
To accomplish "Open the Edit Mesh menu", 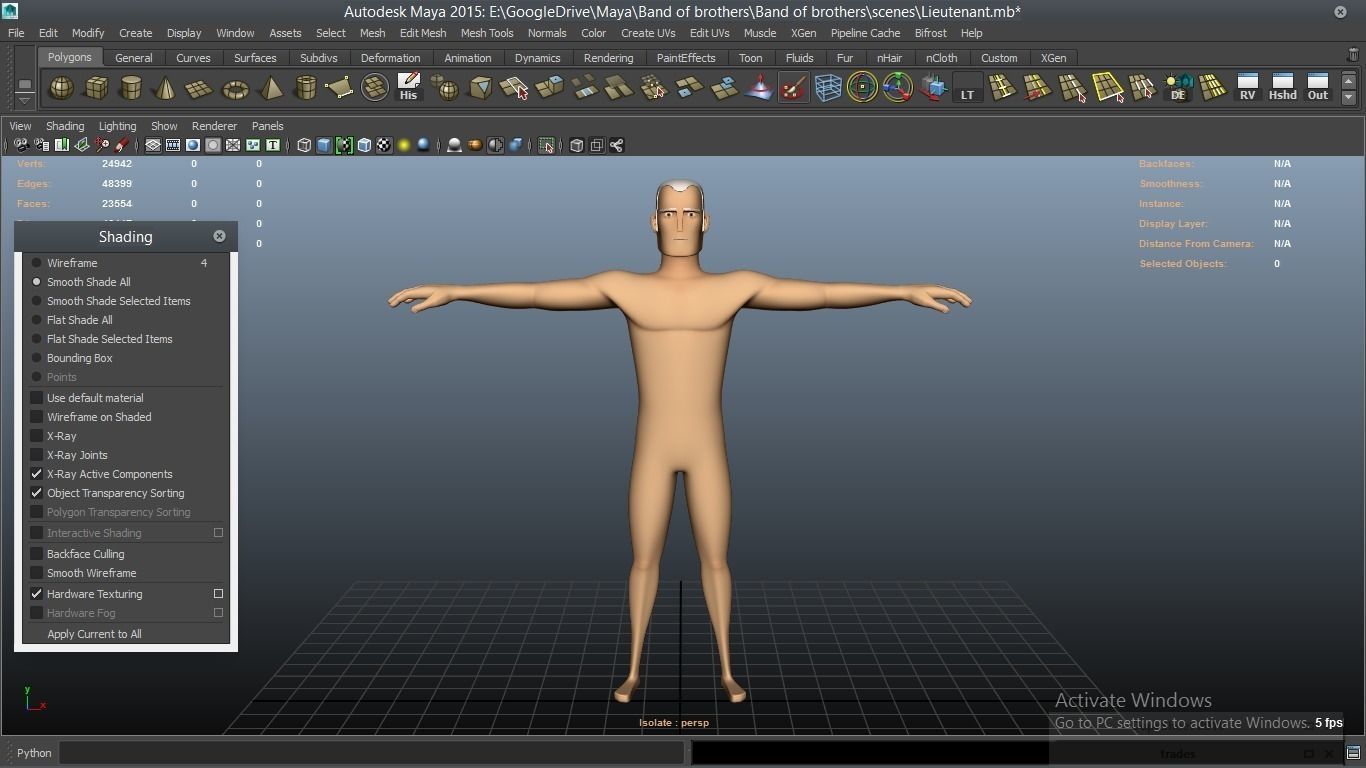I will point(423,33).
